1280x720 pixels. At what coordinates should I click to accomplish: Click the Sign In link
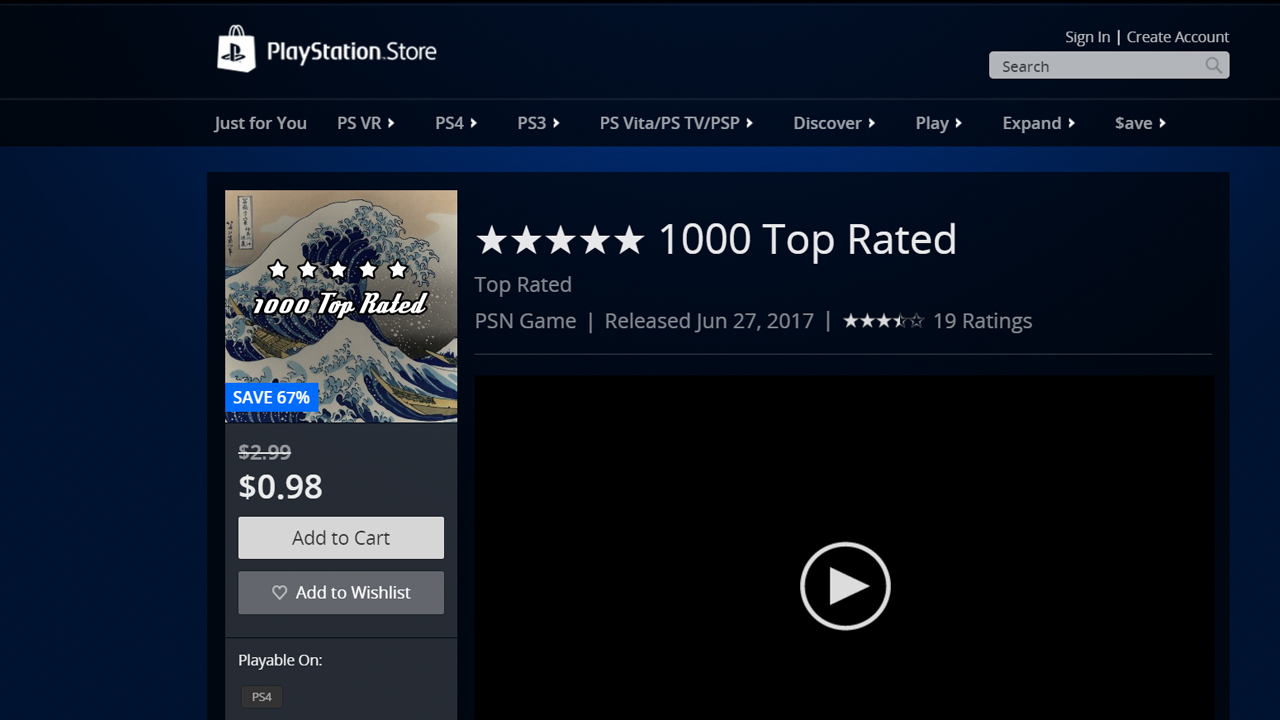coord(1087,37)
